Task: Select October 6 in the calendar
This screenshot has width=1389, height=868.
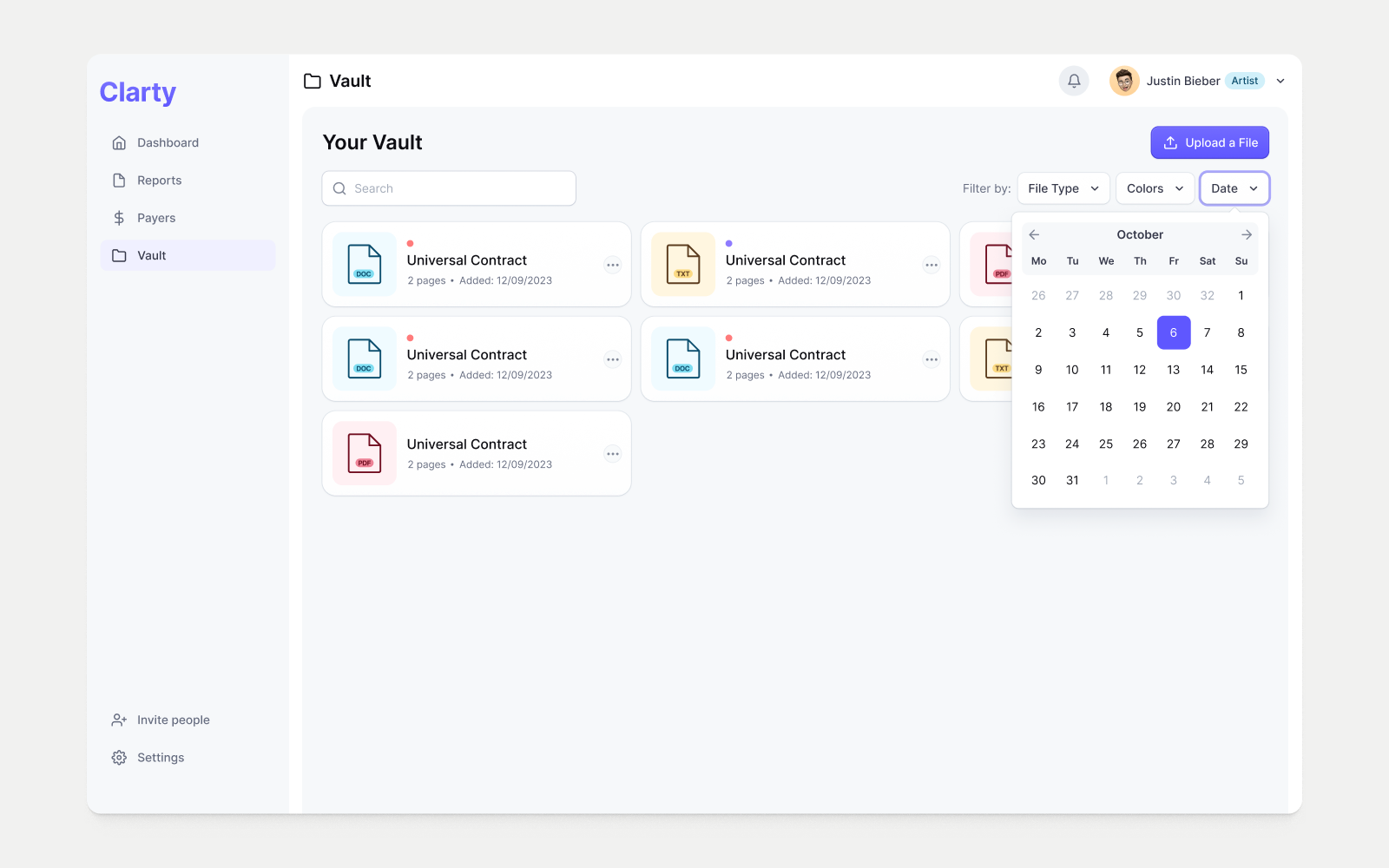Action: click(x=1174, y=332)
